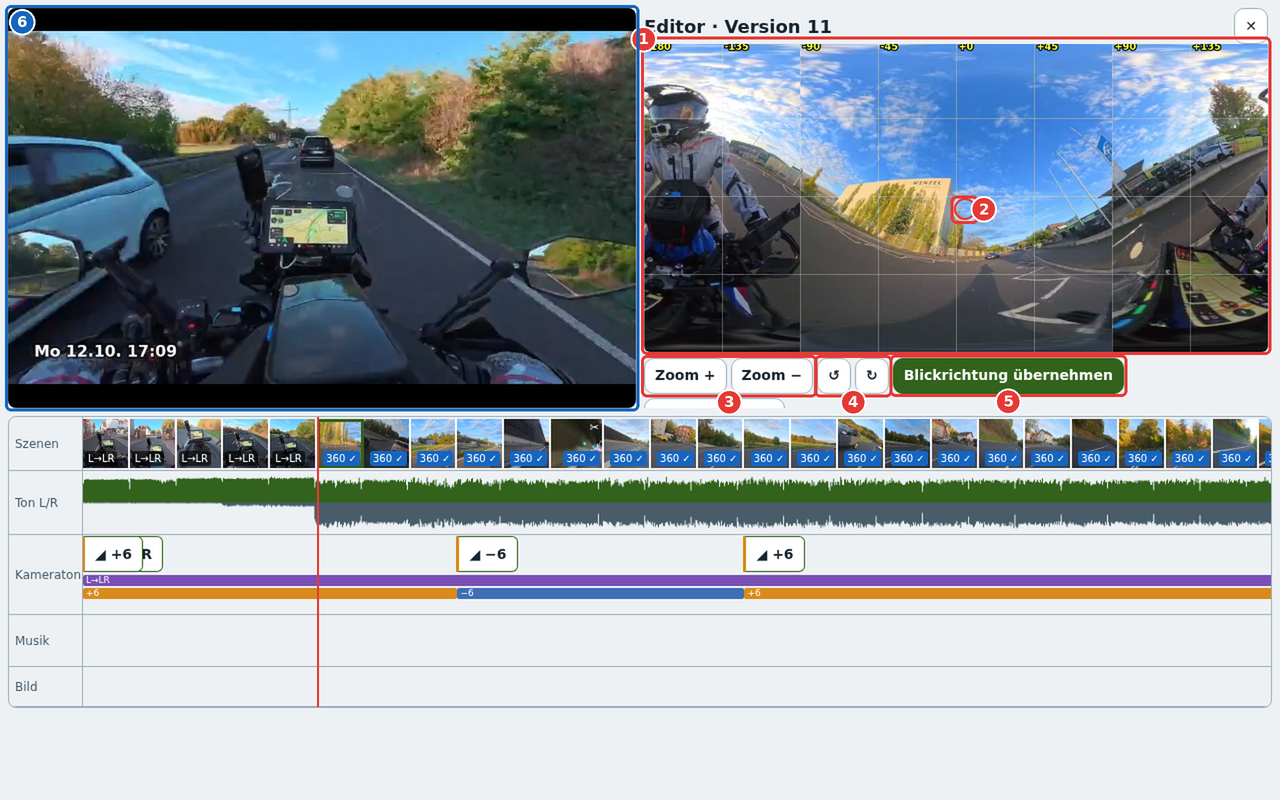Open the scene thumbnail with scissors icon

pos(576,443)
